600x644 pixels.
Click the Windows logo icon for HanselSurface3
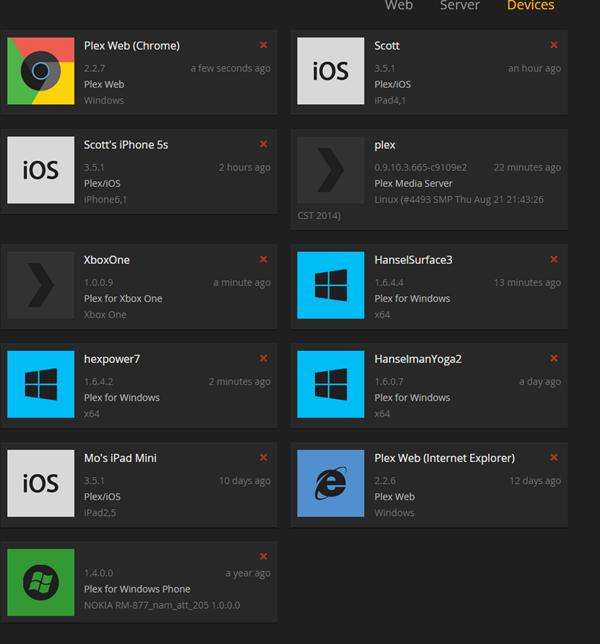[x=331, y=285]
